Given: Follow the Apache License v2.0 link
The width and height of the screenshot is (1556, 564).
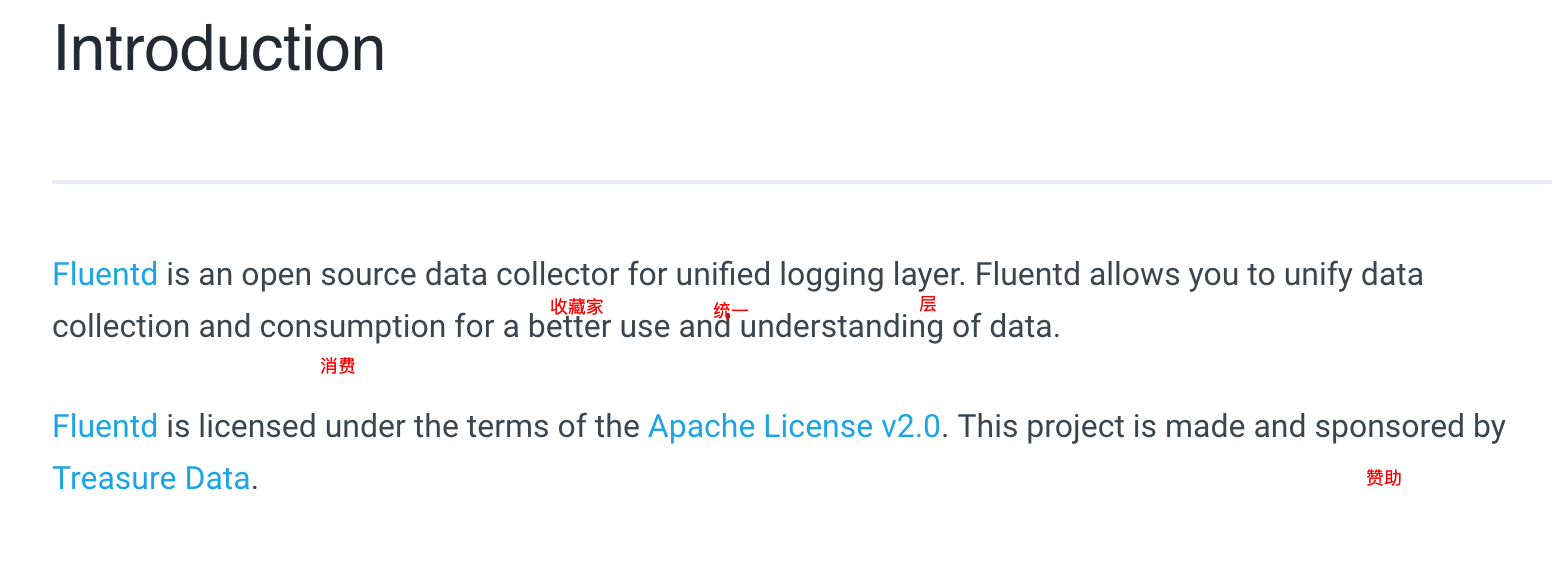Looking at the screenshot, I should (794, 426).
